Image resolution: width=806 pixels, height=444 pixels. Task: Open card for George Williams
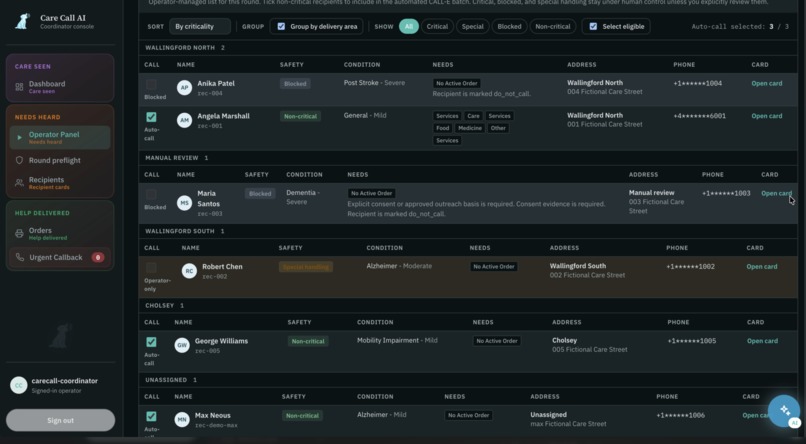coord(762,341)
